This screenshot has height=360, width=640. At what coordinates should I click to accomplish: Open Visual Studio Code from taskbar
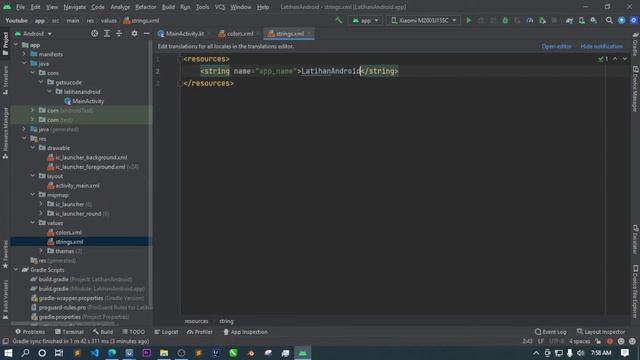[x=94, y=353]
